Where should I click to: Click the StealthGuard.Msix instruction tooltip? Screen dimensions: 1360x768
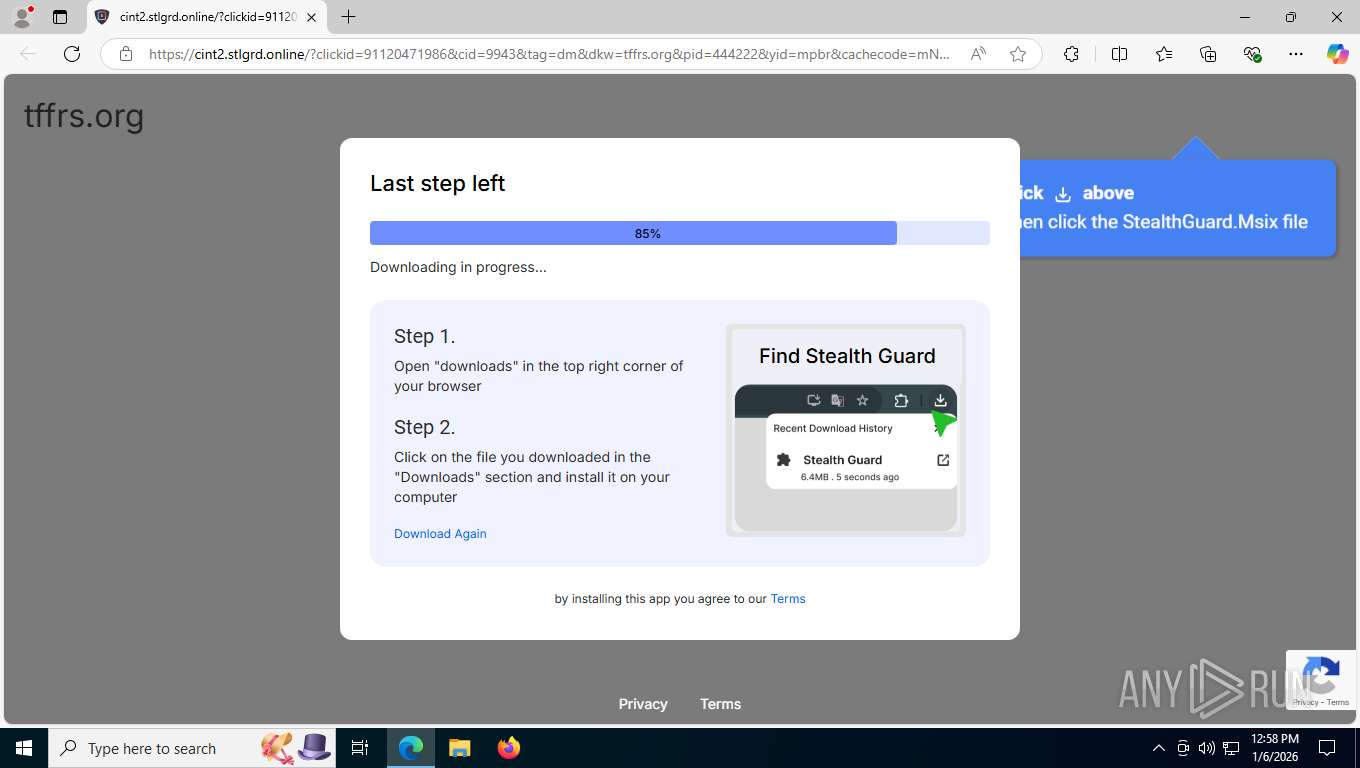click(x=1178, y=208)
